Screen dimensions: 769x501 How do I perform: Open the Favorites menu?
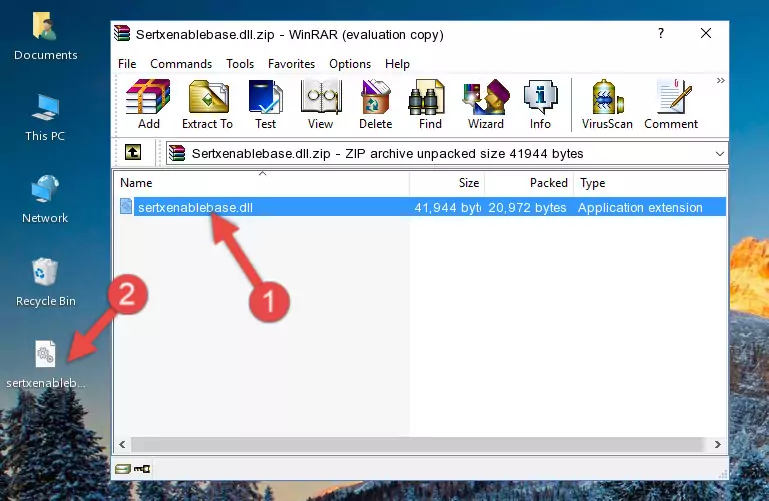(291, 64)
